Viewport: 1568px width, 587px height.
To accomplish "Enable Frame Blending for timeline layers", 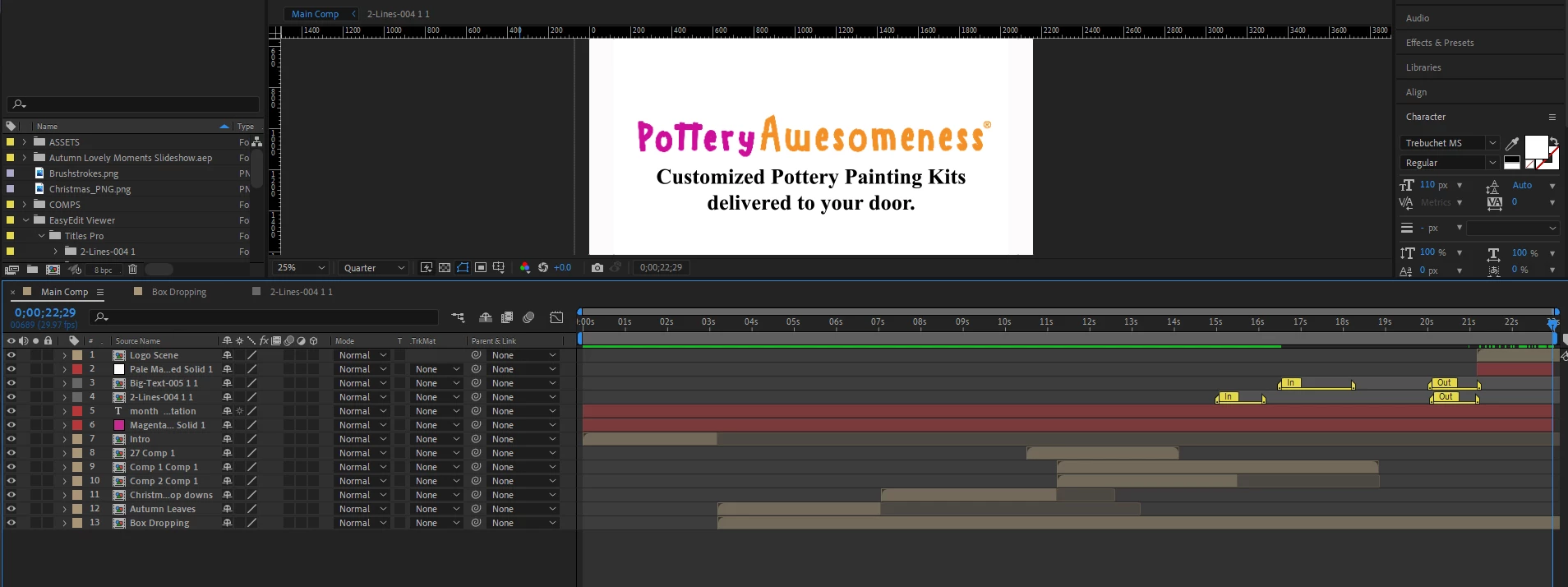I will pyautogui.click(x=507, y=317).
